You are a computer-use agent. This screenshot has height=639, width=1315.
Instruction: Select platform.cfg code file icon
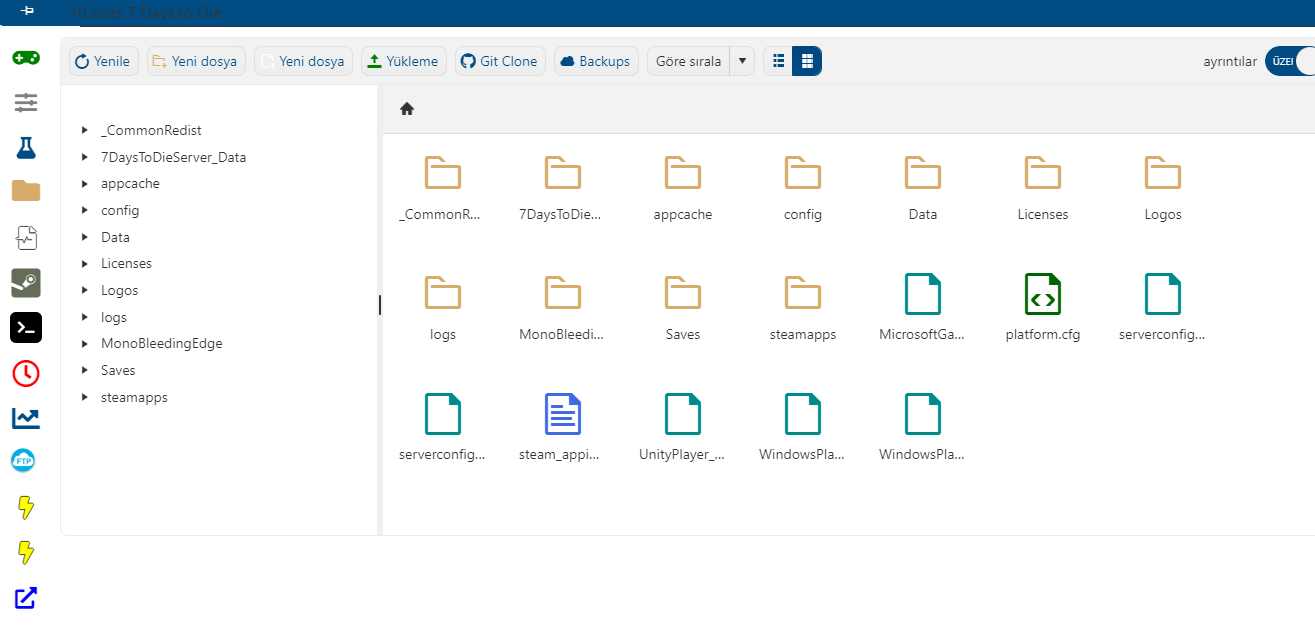tap(1043, 294)
